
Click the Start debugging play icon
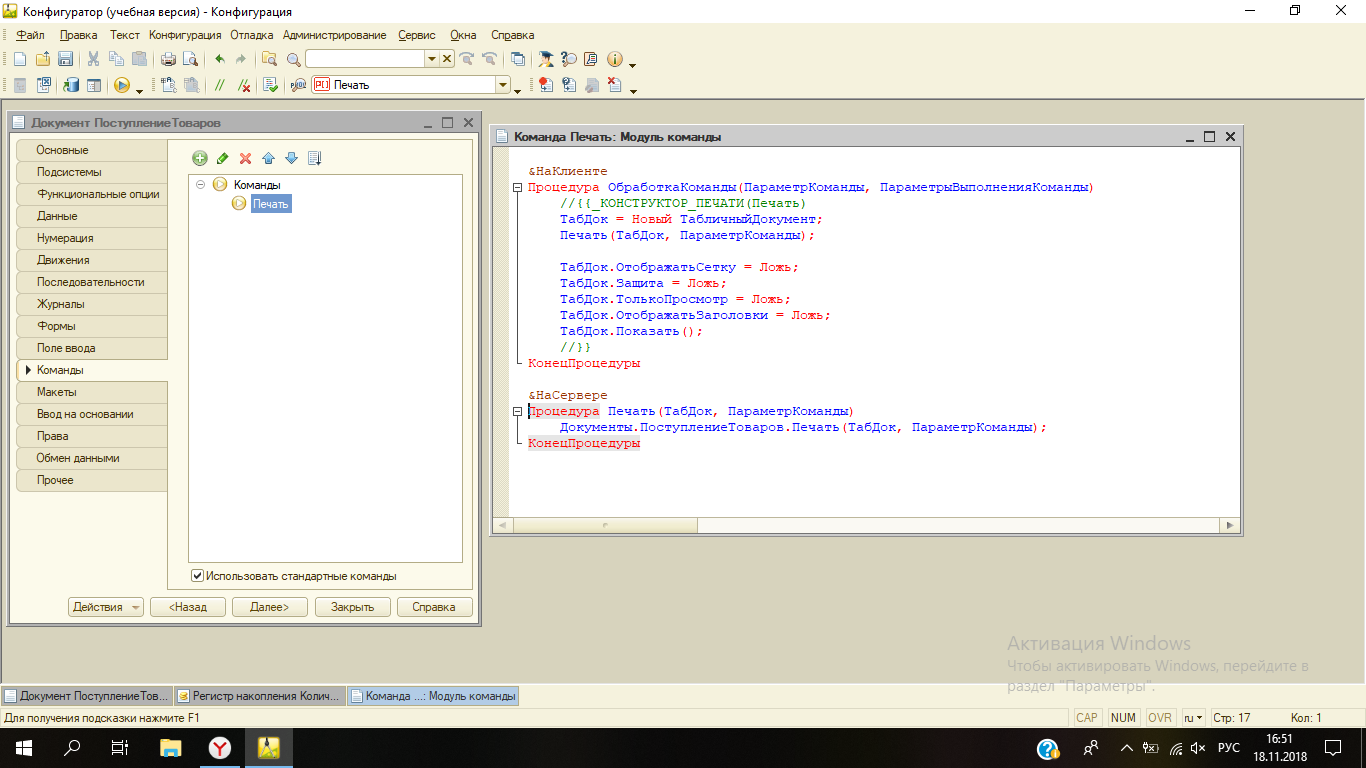coord(121,86)
